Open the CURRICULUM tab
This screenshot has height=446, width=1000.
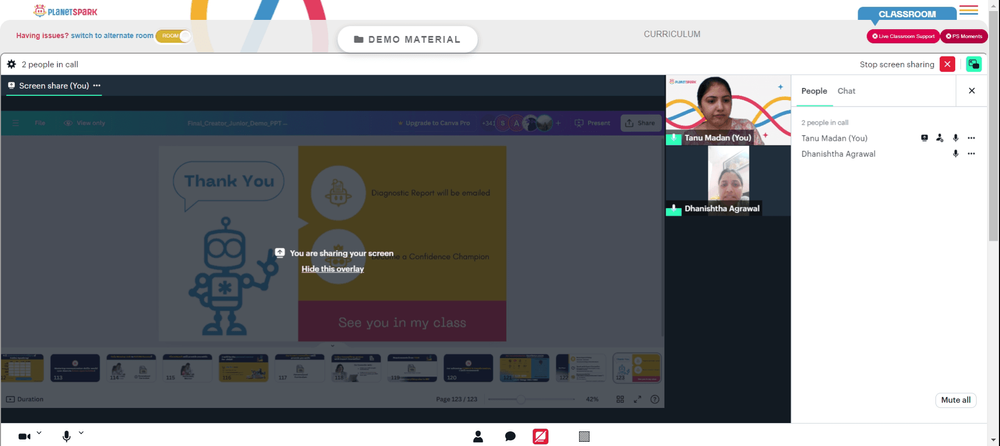672,34
